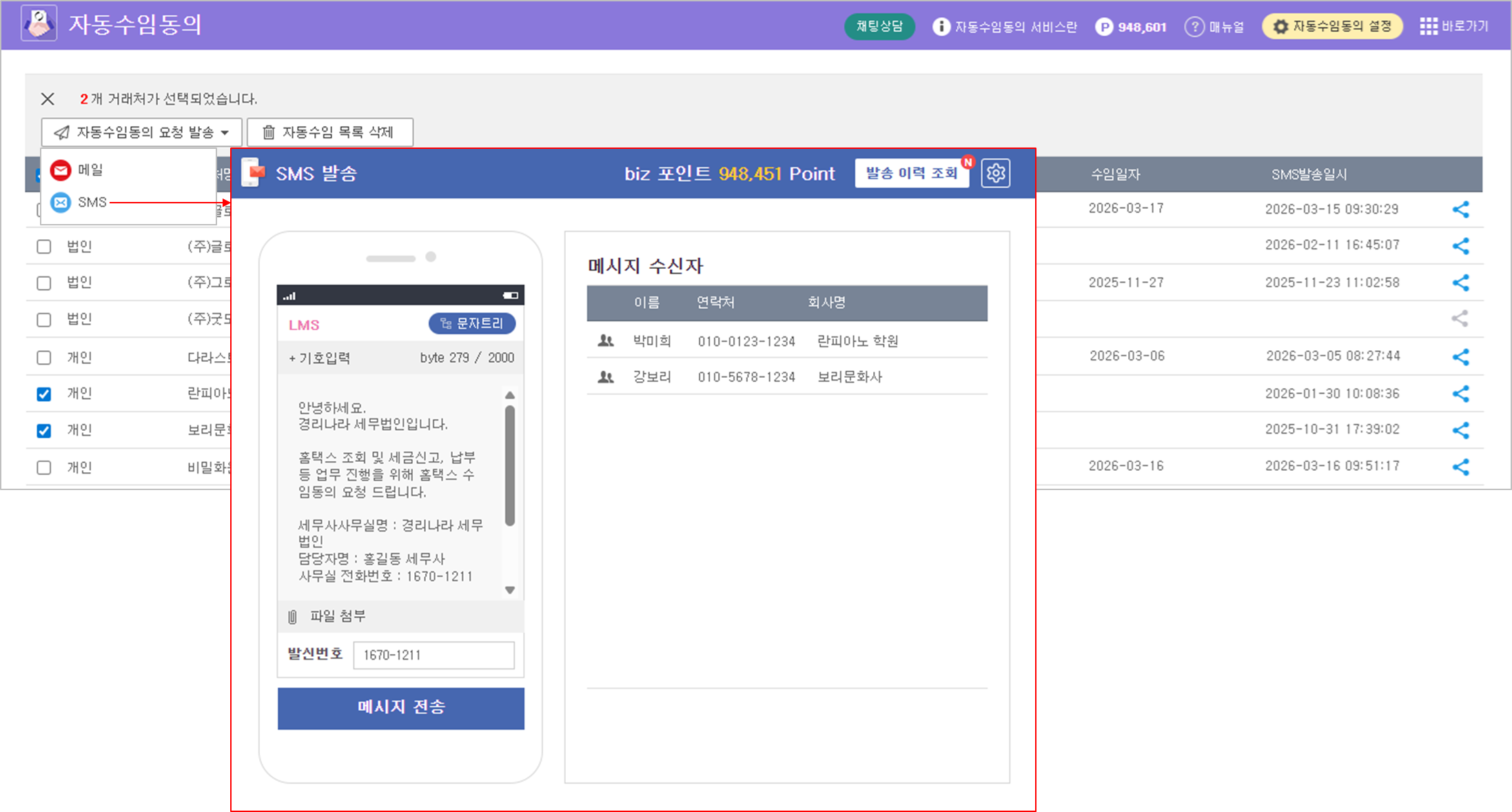1512x812 pixels.
Task: Click the message scrollbar down arrow
Action: tap(510, 590)
